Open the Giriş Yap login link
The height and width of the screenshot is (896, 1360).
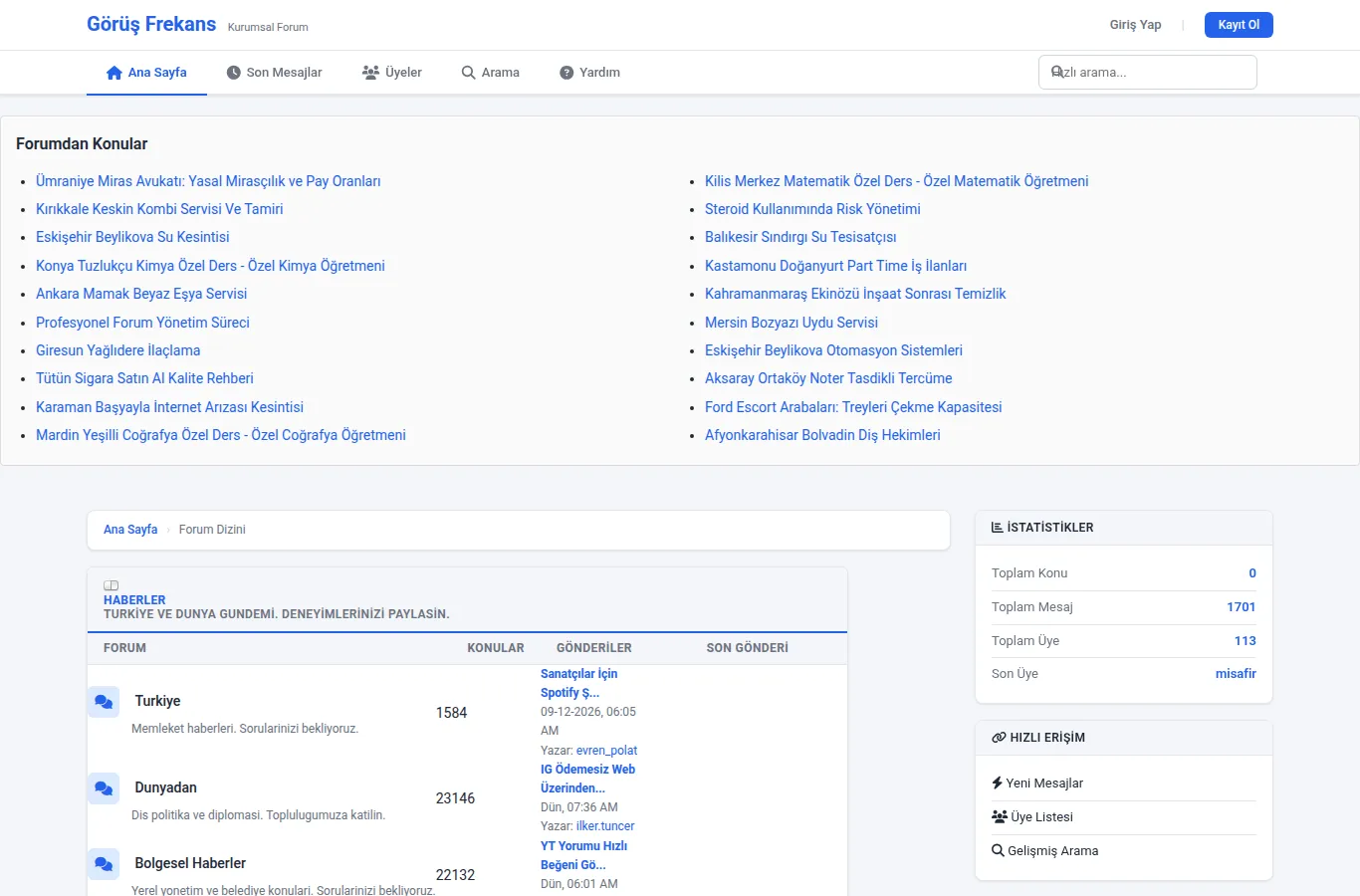pyautogui.click(x=1135, y=25)
